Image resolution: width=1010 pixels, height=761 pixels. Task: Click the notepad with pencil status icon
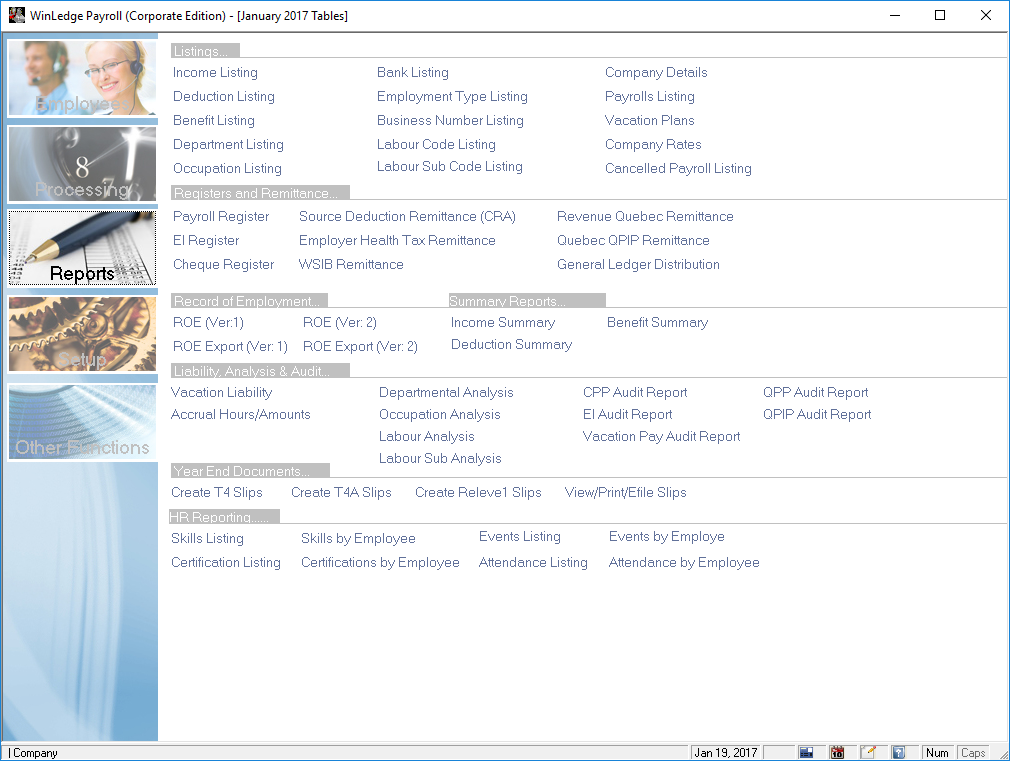click(x=868, y=752)
